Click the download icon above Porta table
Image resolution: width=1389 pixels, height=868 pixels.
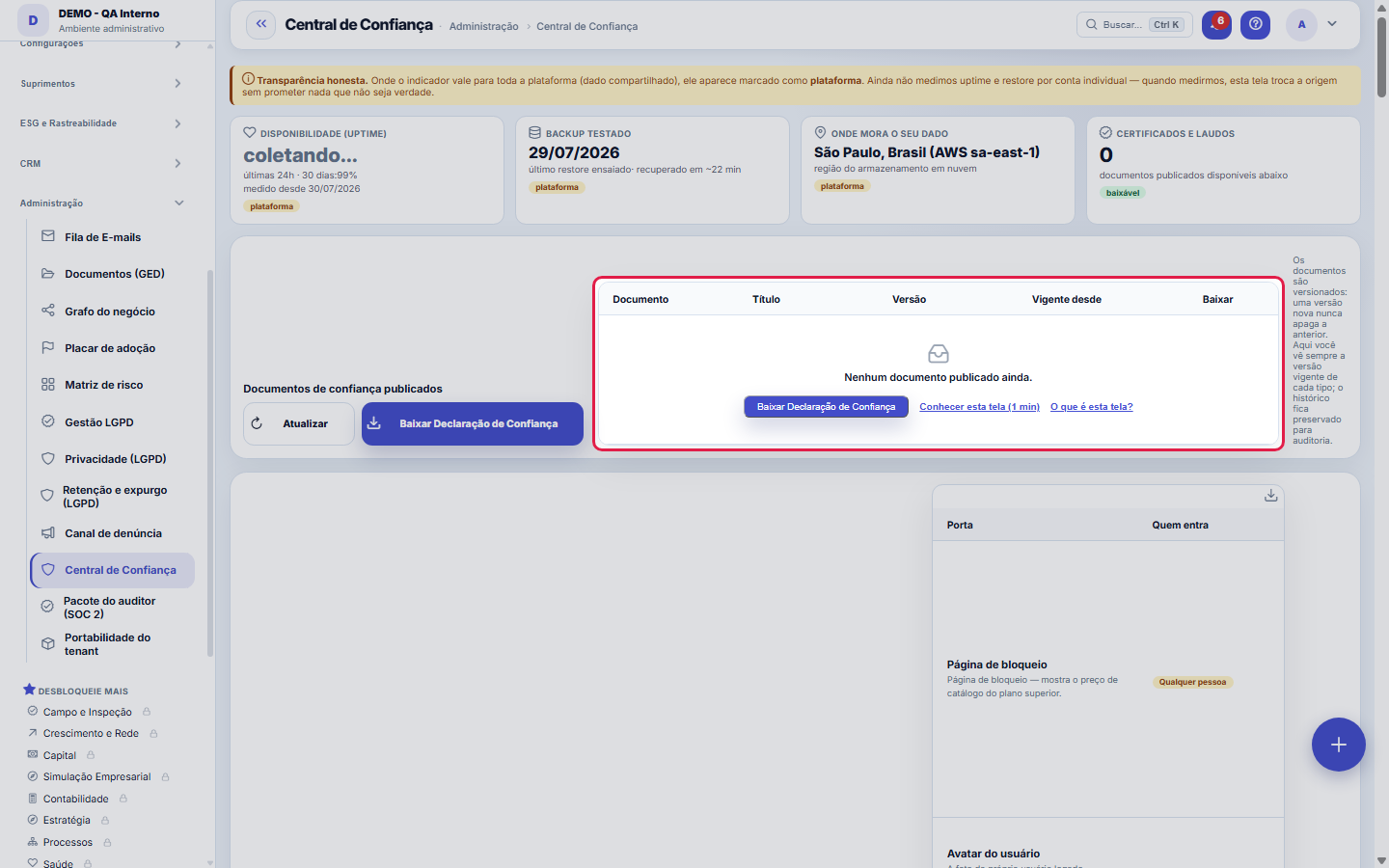click(x=1271, y=496)
